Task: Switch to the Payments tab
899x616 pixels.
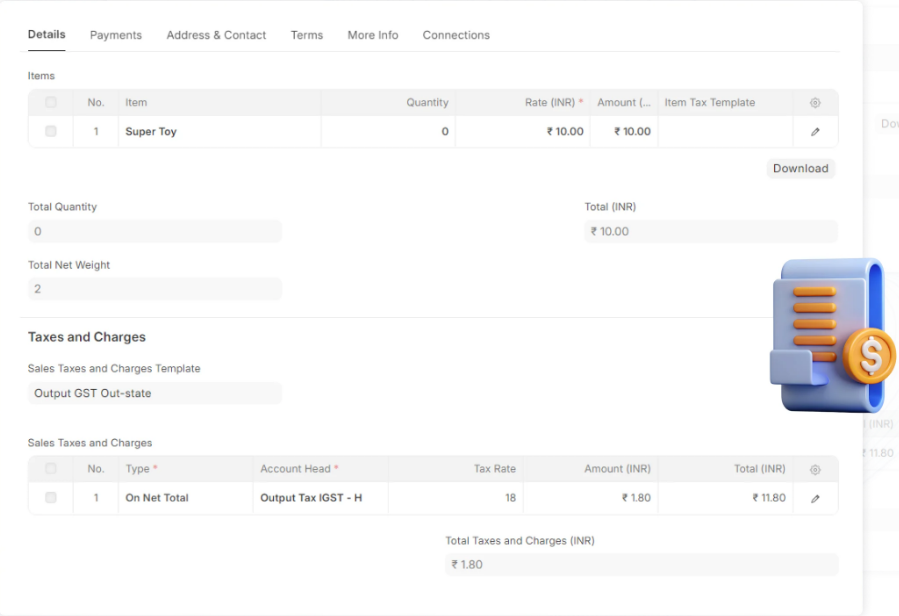Action: tap(116, 35)
